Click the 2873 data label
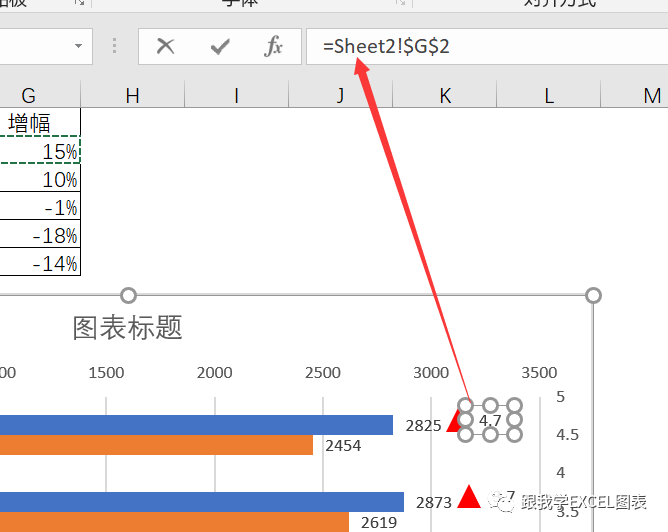This screenshot has width=668, height=532. (x=434, y=503)
